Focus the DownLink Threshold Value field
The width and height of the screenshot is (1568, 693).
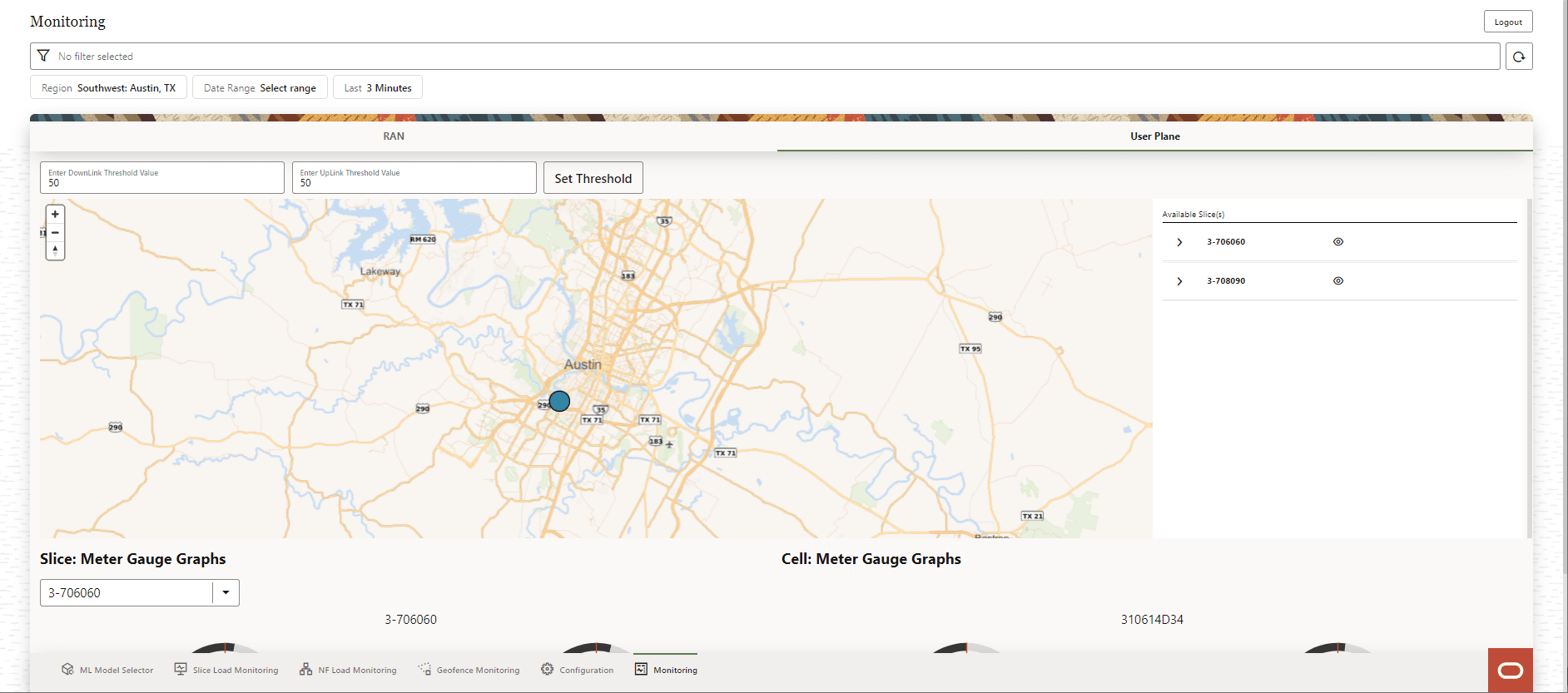pos(162,178)
